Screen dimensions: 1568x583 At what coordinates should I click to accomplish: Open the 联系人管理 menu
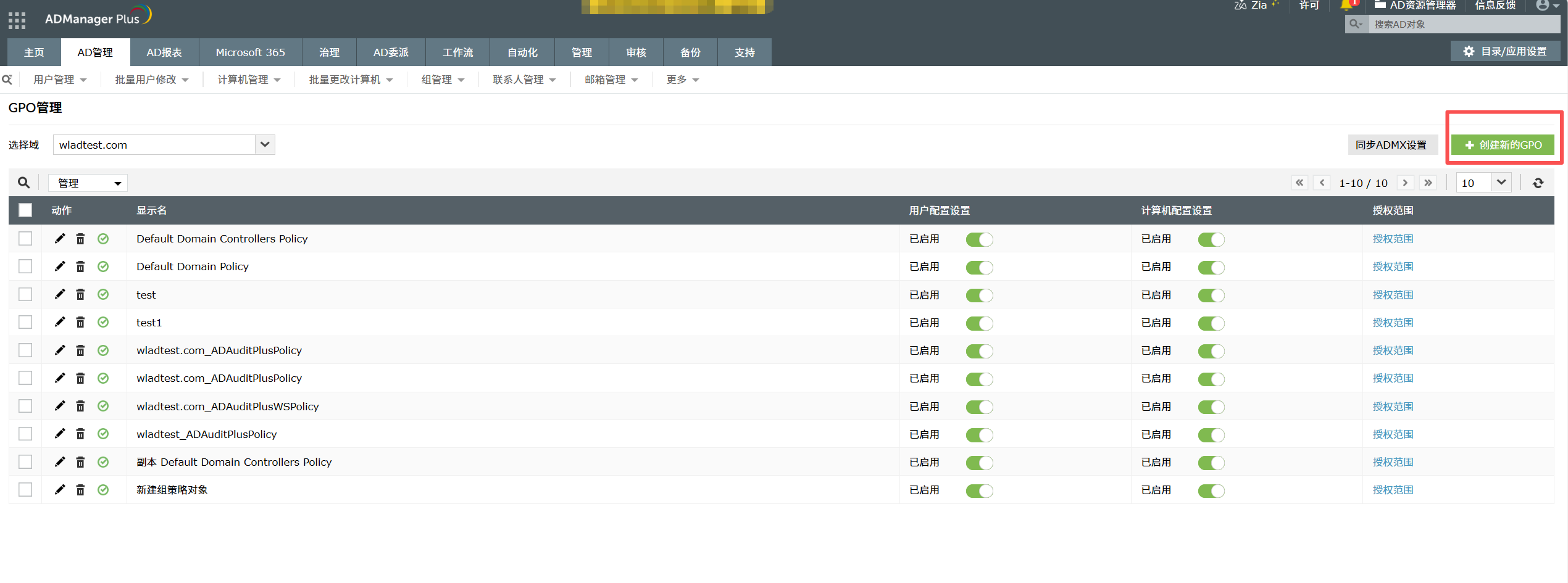coord(524,80)
